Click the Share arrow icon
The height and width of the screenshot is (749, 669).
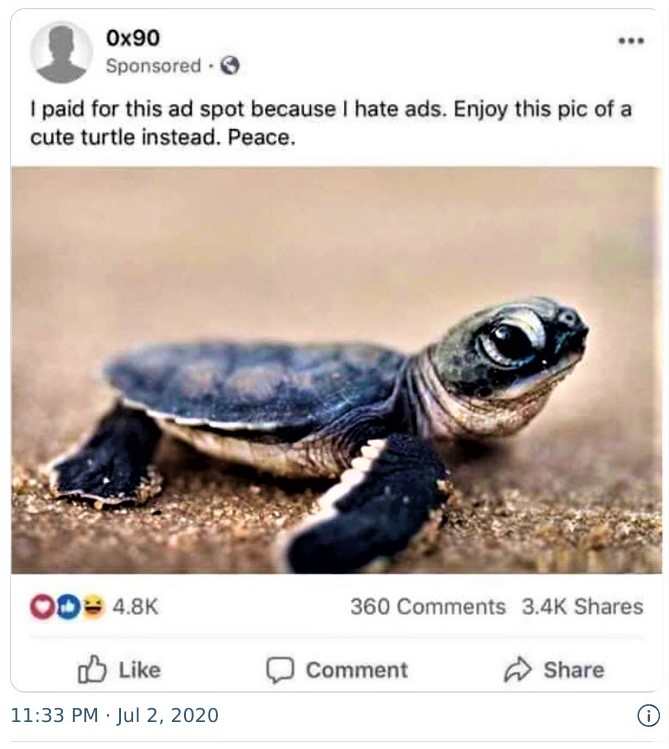click(x=516, y=669)
